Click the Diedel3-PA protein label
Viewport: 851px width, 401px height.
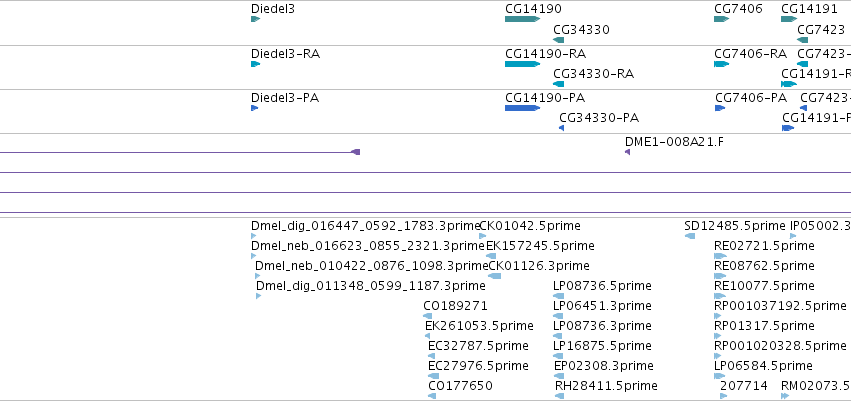click(285, 98)
